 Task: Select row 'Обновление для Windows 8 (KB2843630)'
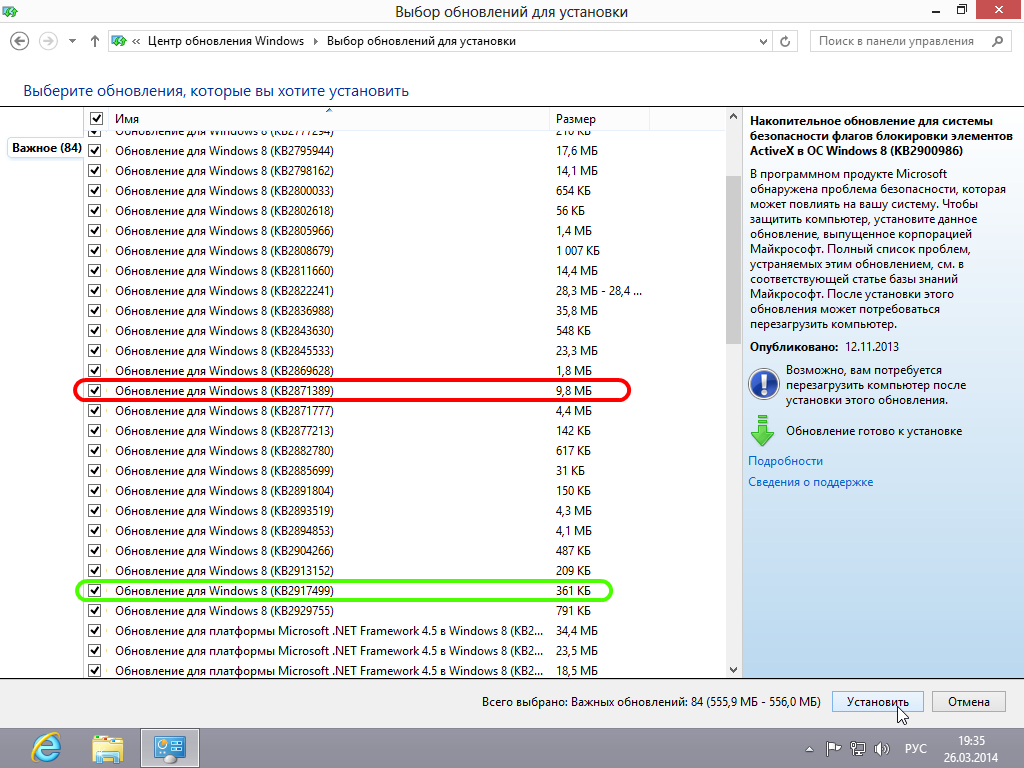404,330
